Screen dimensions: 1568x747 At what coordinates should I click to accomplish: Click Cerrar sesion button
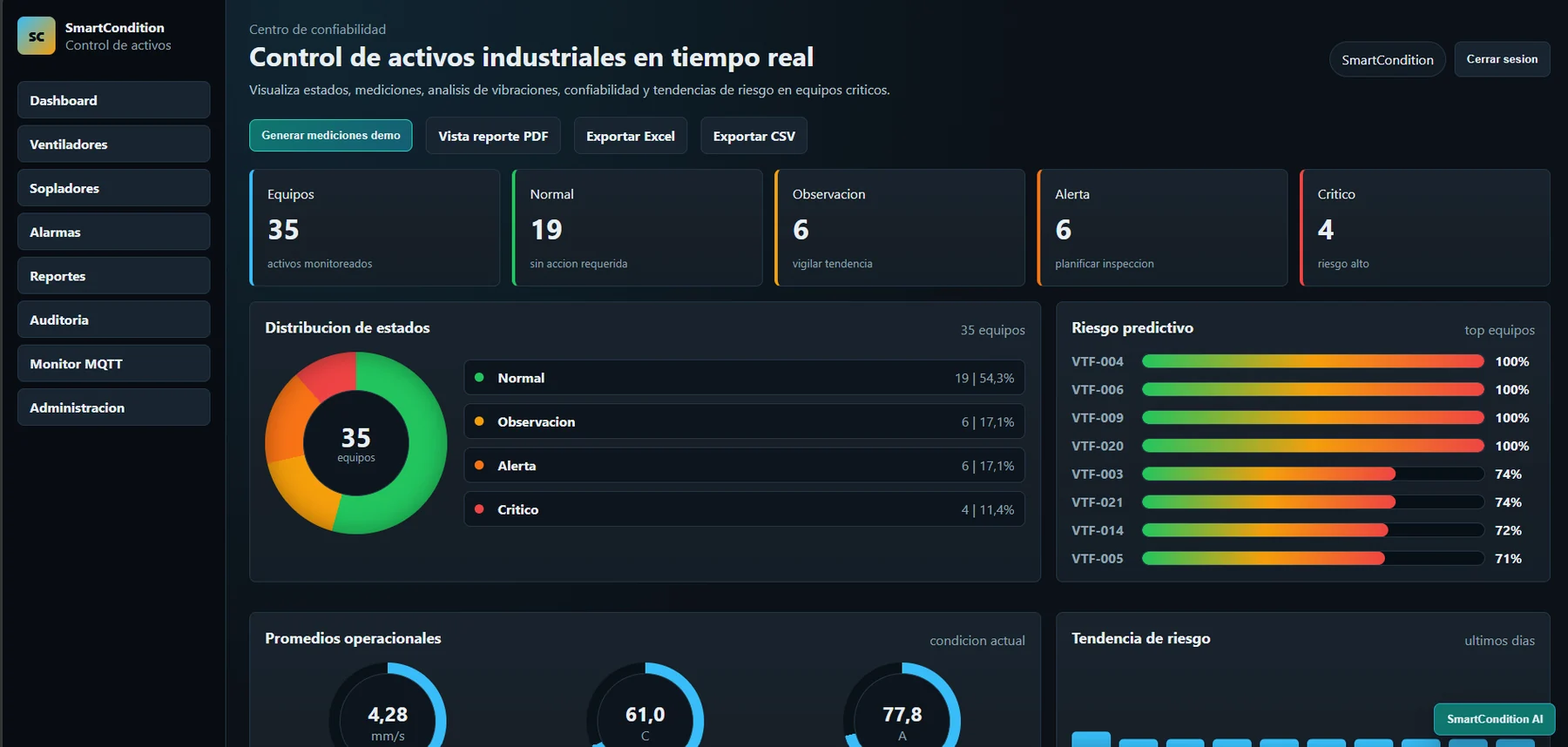[x=1502, y=59]
